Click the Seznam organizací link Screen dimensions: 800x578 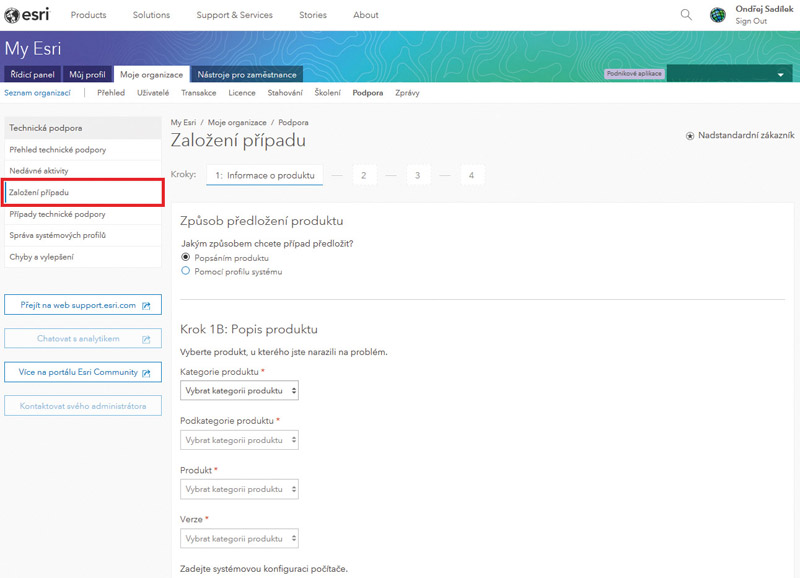coord(37,93)
